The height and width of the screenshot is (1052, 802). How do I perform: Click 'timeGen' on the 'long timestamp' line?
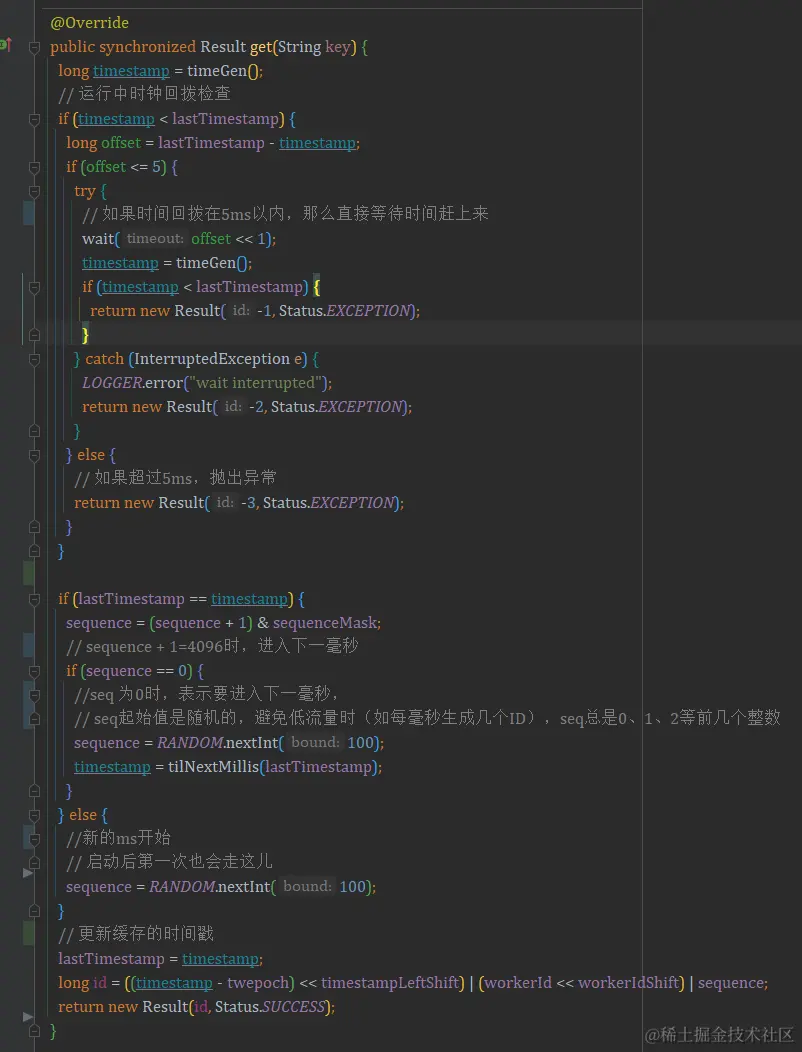217,71
